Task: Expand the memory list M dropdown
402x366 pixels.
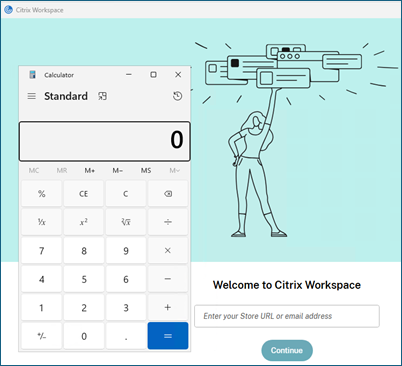Action: [x=174, y=171]
